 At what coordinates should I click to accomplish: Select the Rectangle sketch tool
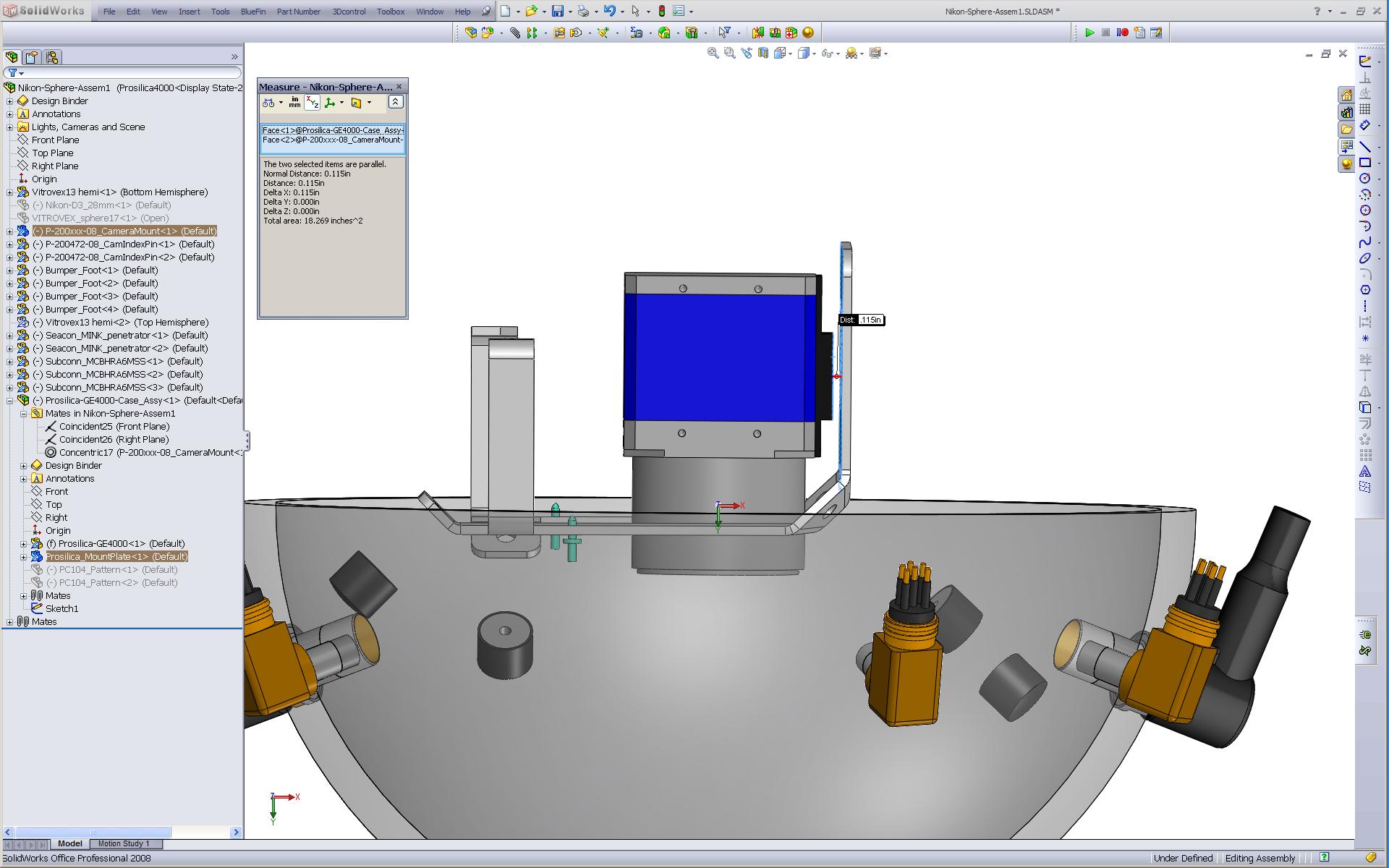click(x=1365, y=163)
